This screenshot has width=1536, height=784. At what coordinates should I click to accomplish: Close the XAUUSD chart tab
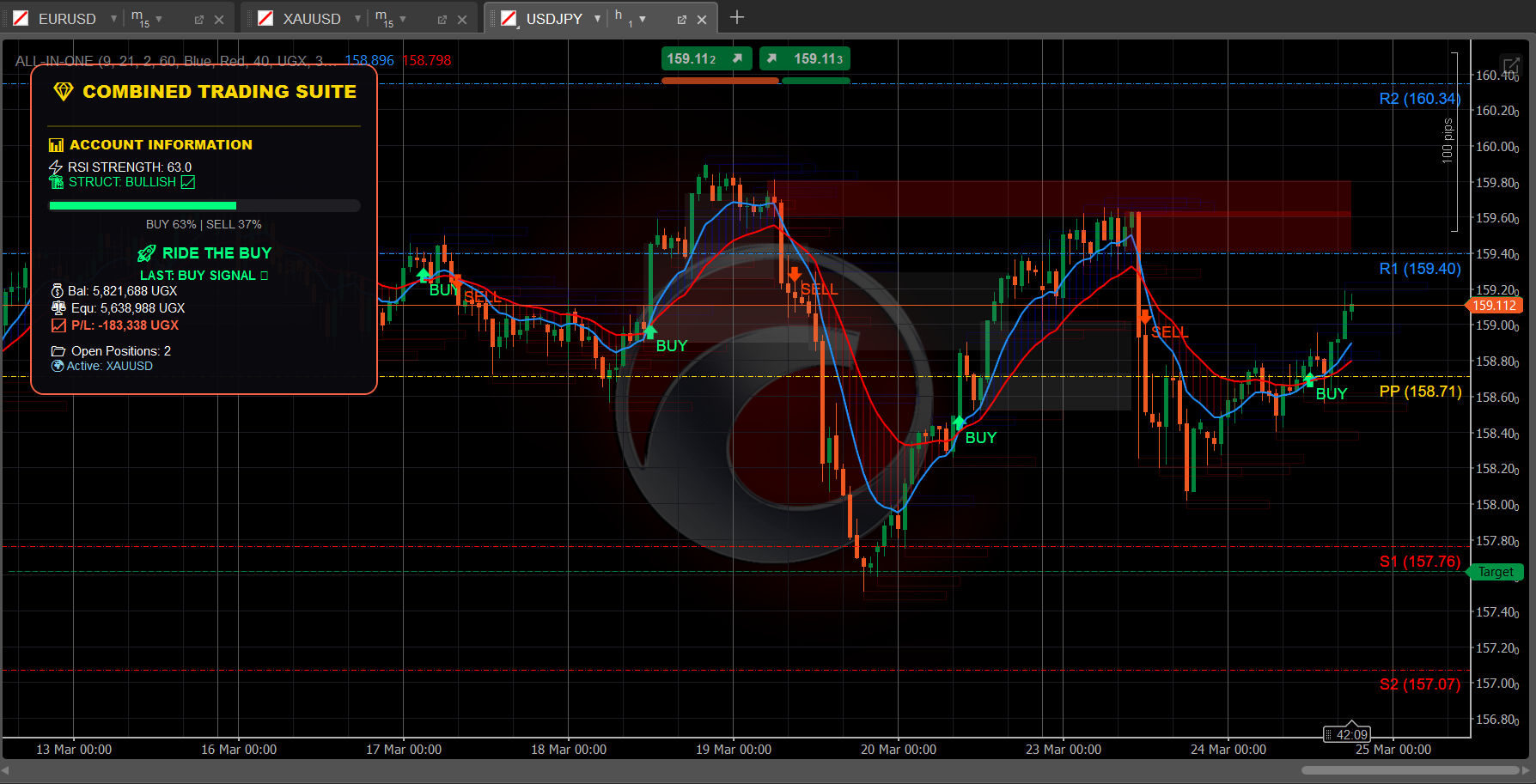(462, 20)
